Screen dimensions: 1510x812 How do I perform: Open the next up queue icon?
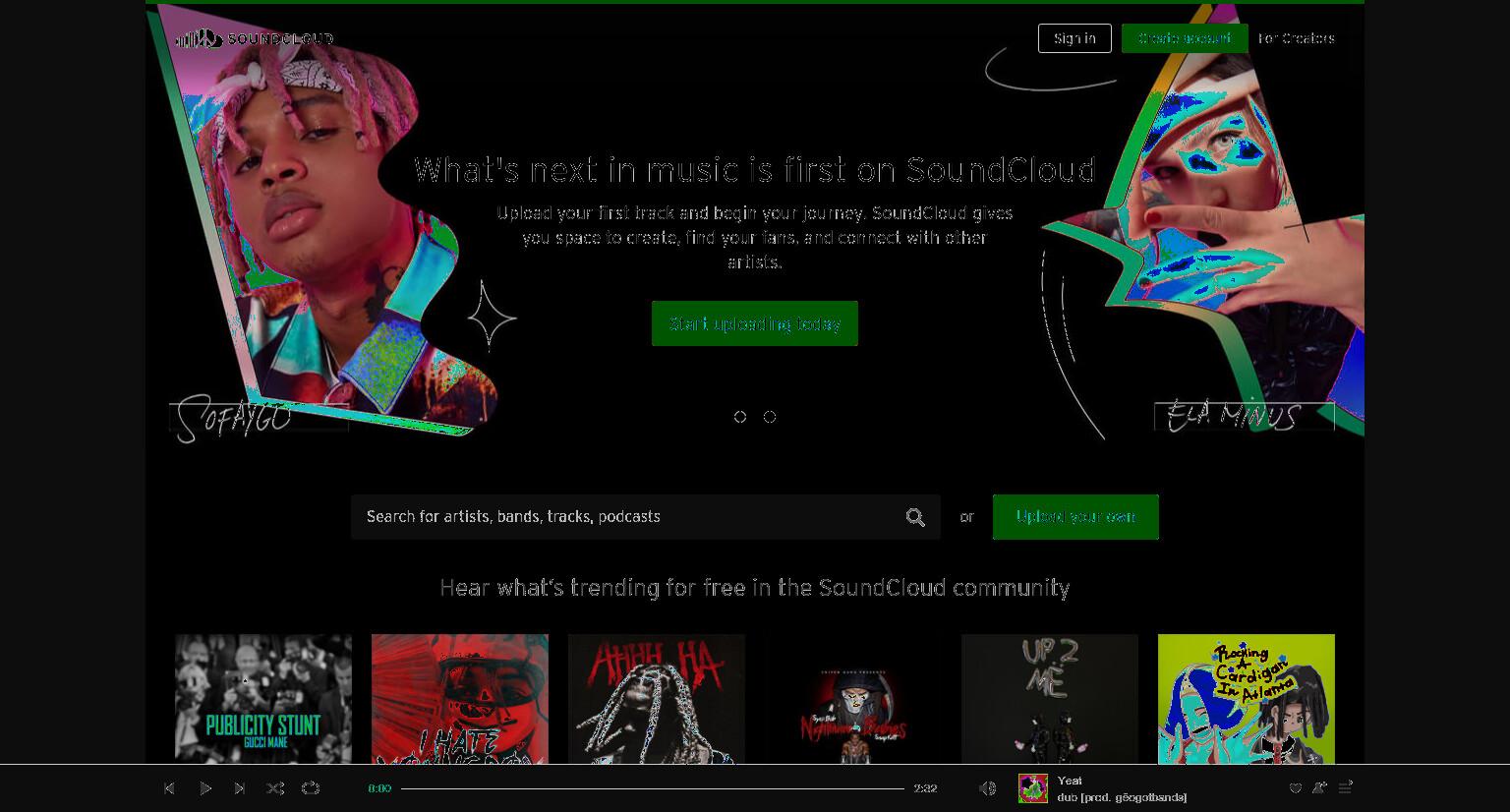(x=1345, y=787)
